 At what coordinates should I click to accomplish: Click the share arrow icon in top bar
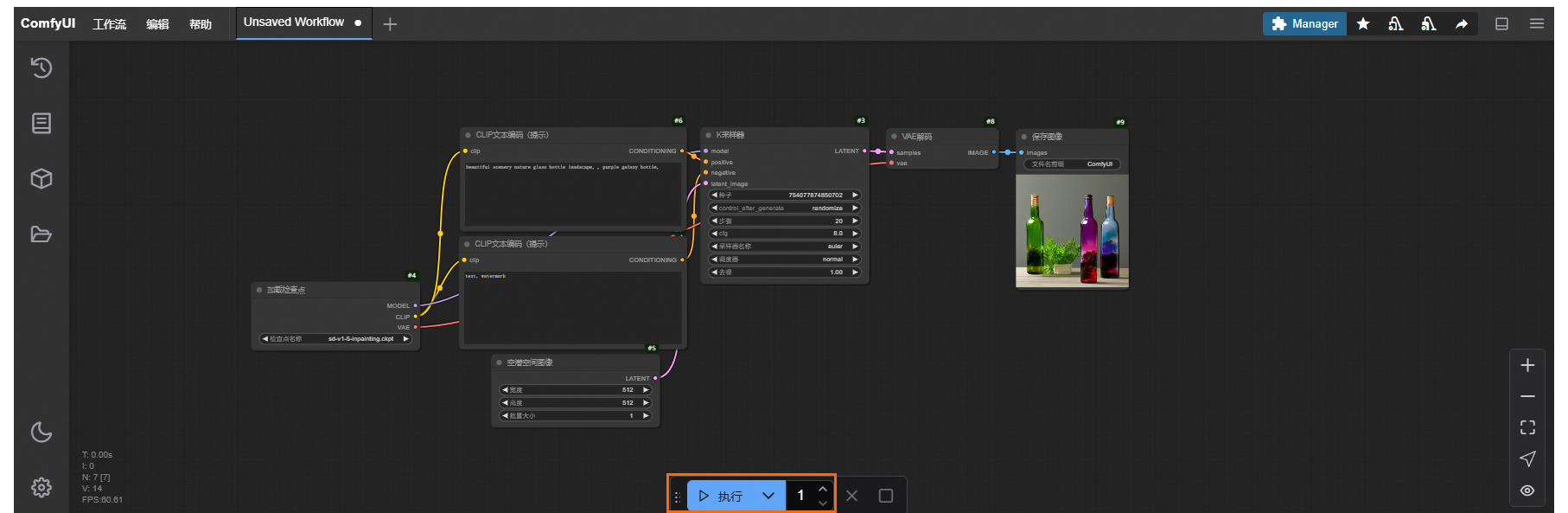point(1462,24)
